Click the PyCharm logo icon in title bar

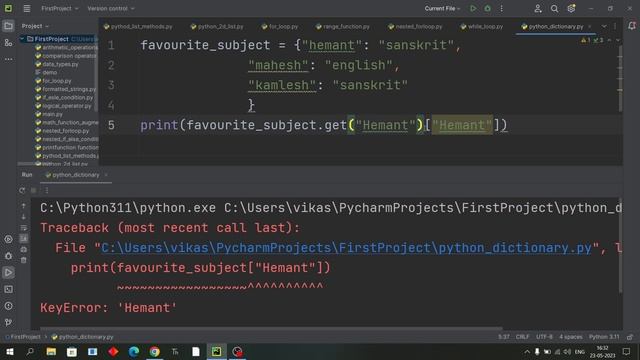(8, 8)
